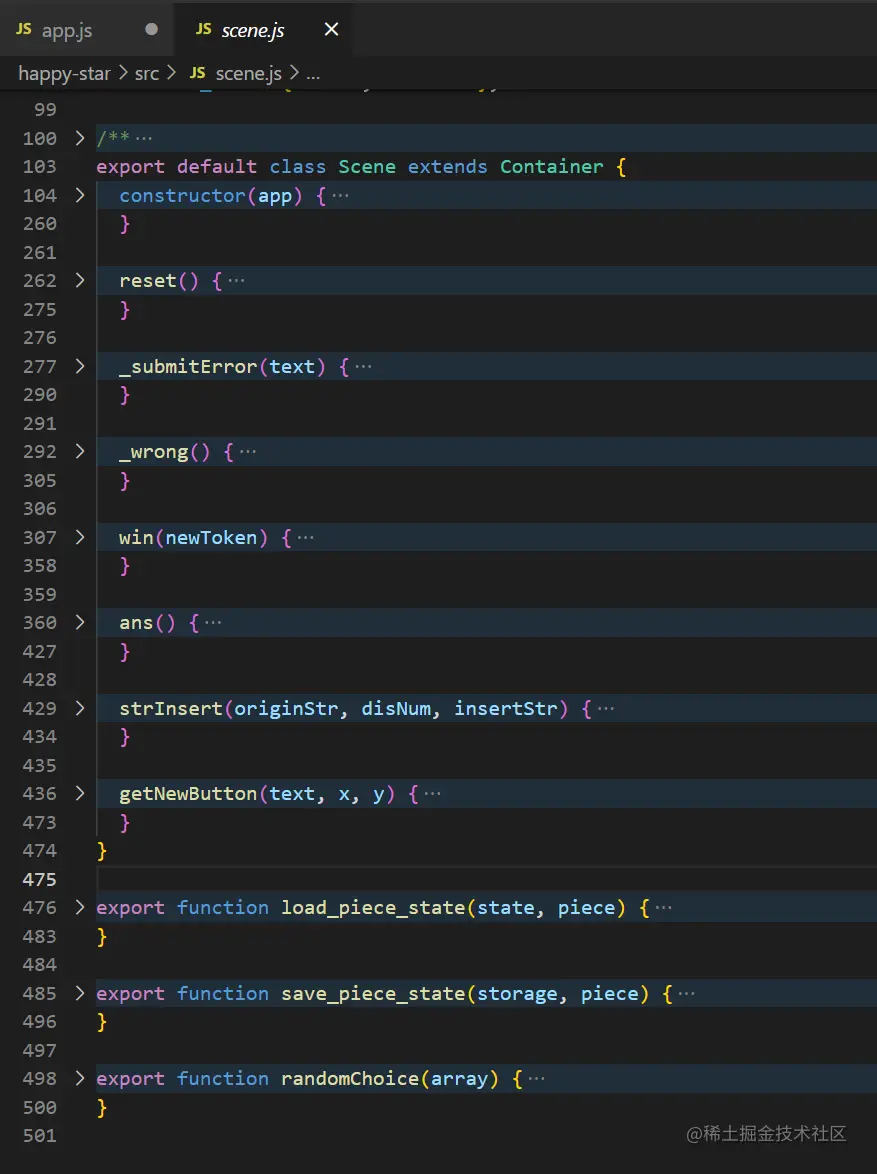Expand load_piece_state fold at line 476
Image resolution: width=877 pixels, height=1174 pixels.
[80, 907]
